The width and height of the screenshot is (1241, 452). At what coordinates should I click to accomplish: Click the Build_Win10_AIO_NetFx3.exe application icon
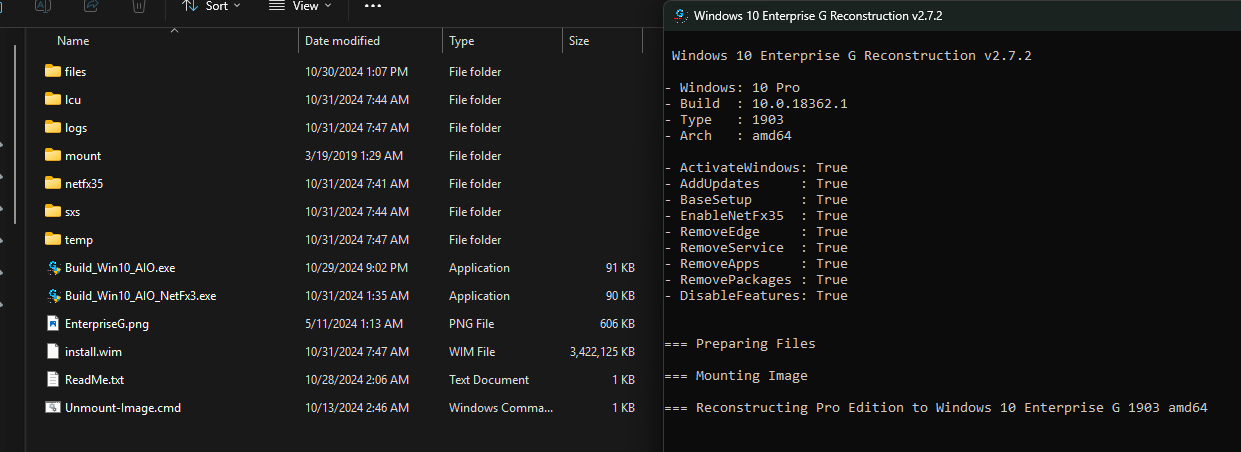[53, 296]
